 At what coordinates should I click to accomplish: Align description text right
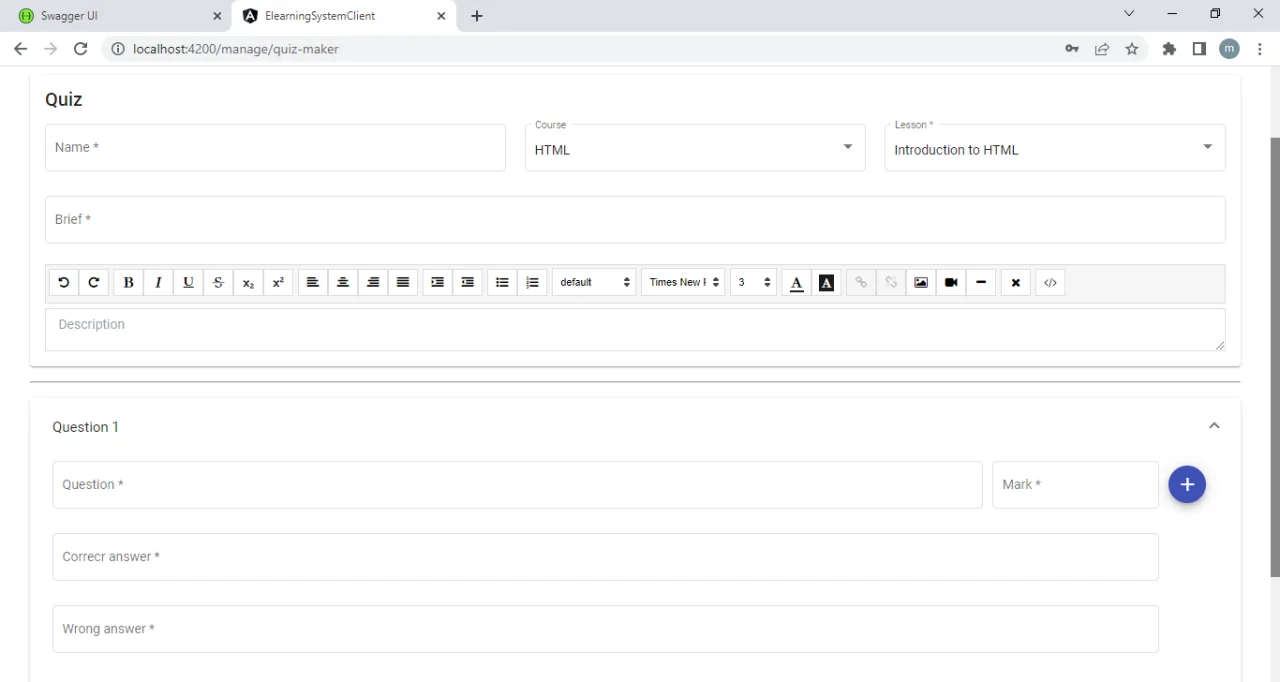point(373,283)
